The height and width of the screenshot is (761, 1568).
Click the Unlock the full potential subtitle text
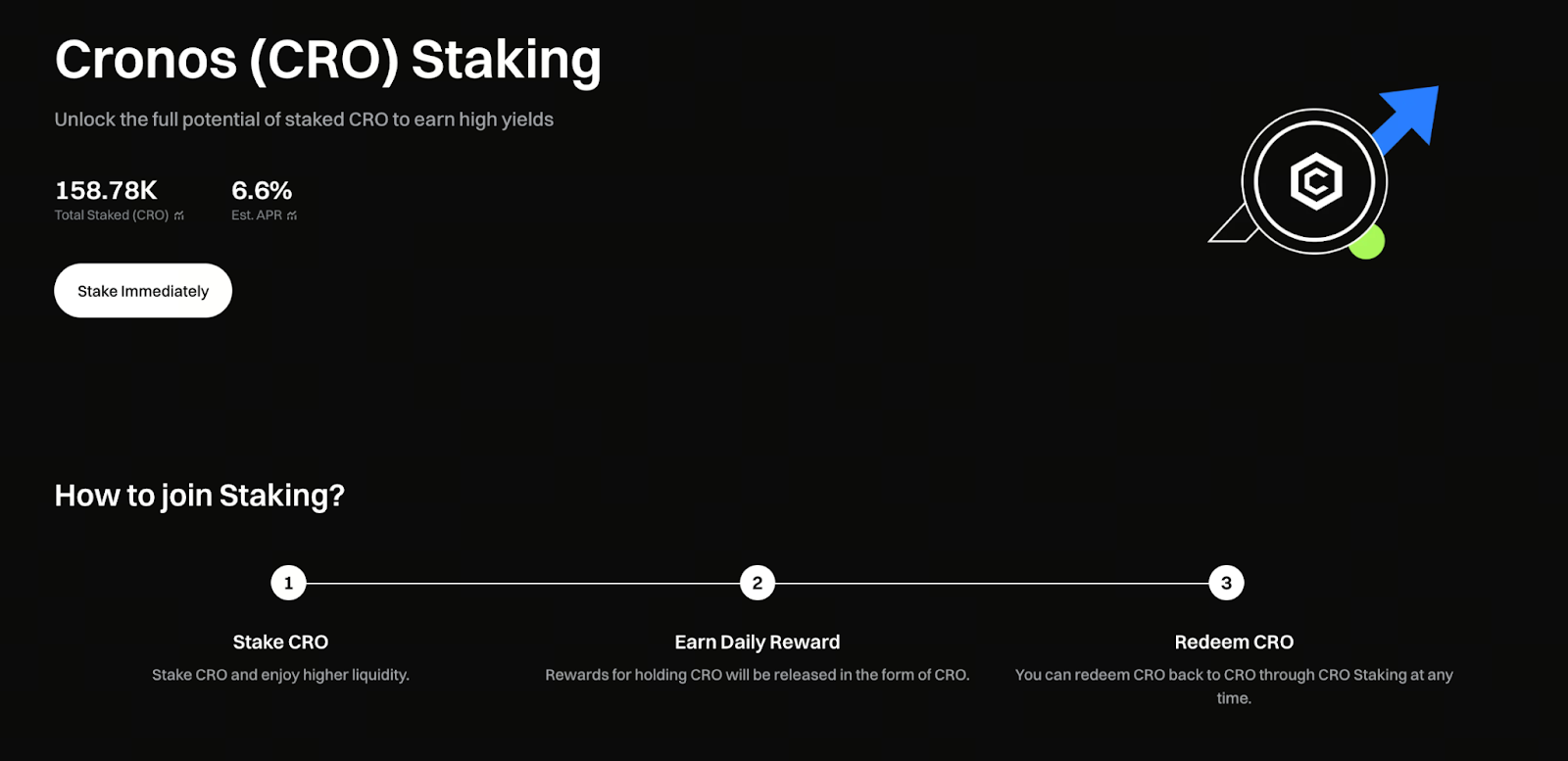tap(304, 119)
